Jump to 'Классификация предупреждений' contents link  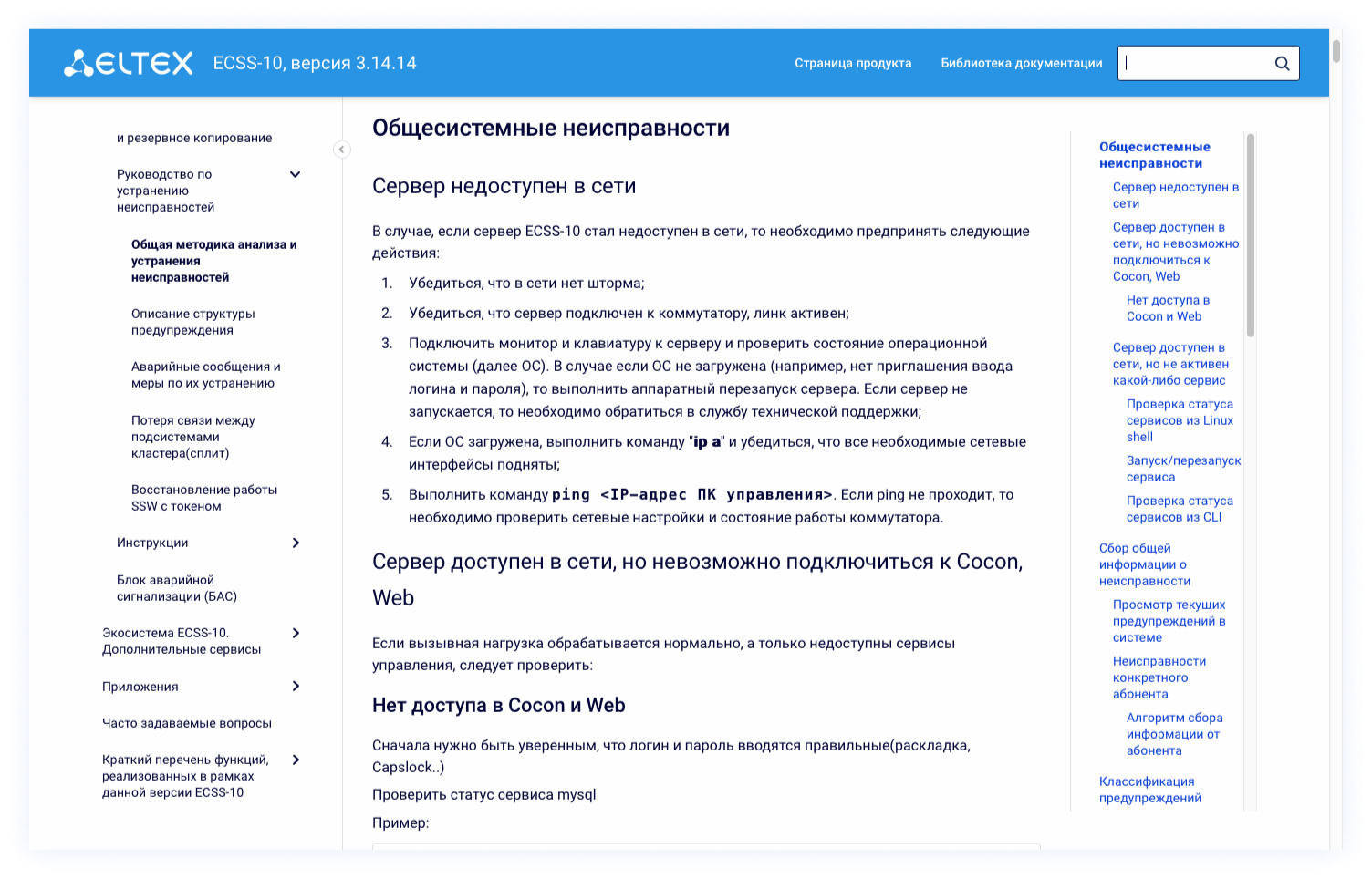click(1149, 790)
